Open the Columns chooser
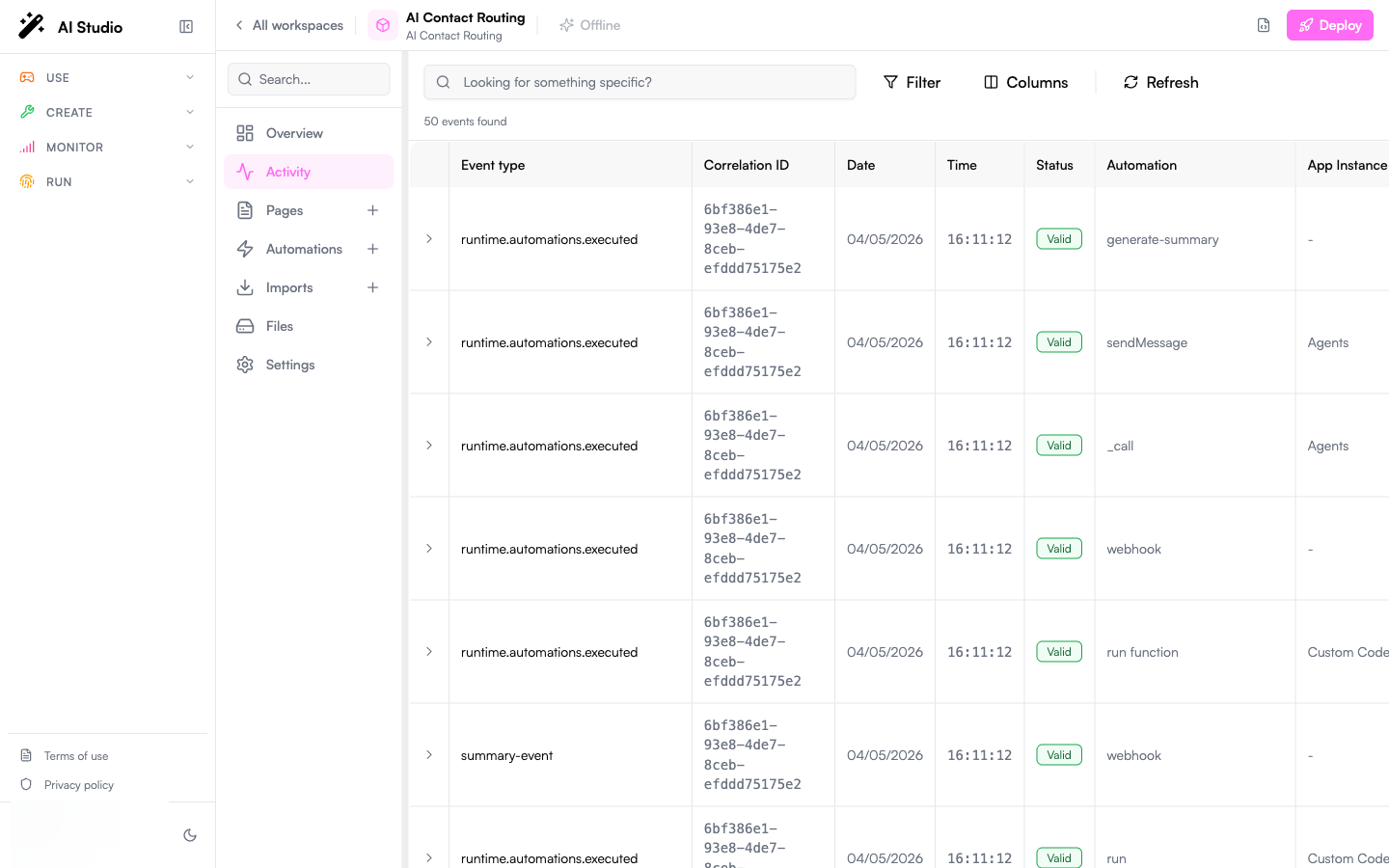 point(1025,82)
